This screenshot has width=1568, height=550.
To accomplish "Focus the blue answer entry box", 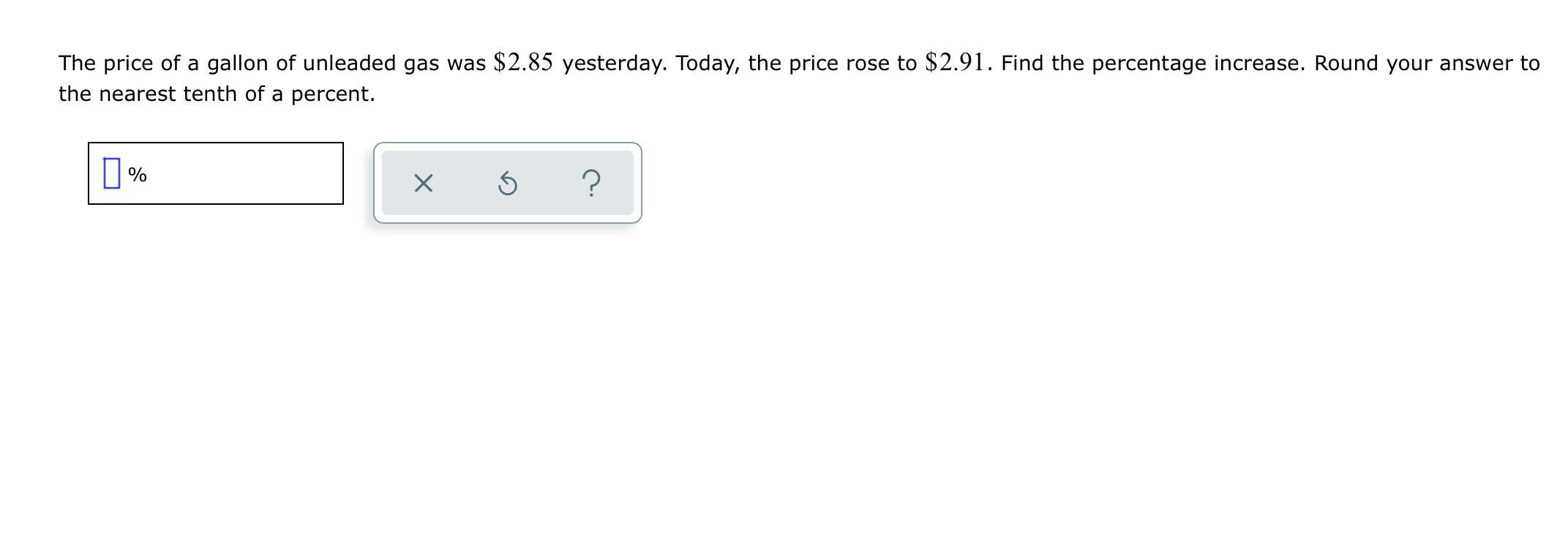I will pos(112,173).
